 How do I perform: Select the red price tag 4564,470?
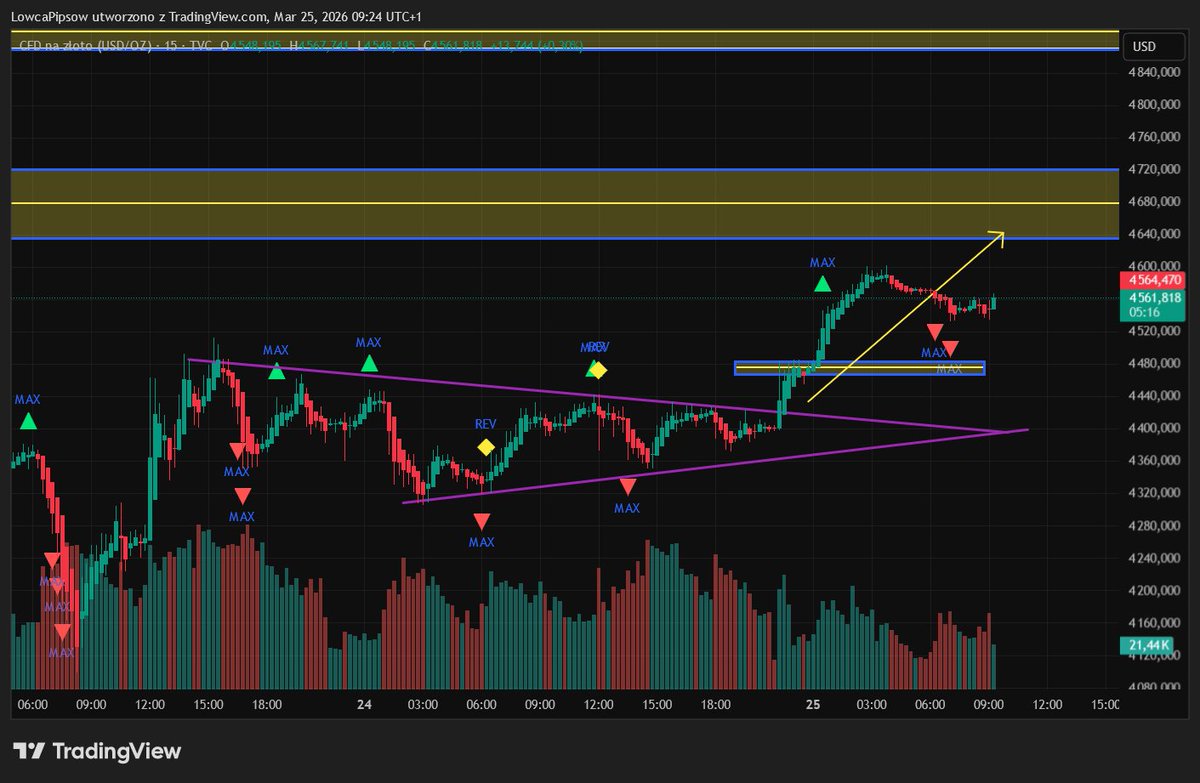point(1154,281)
